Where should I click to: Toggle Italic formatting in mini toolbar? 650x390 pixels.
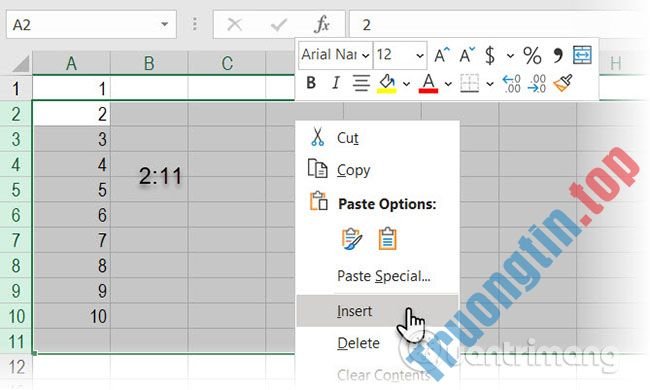(335, 83)
